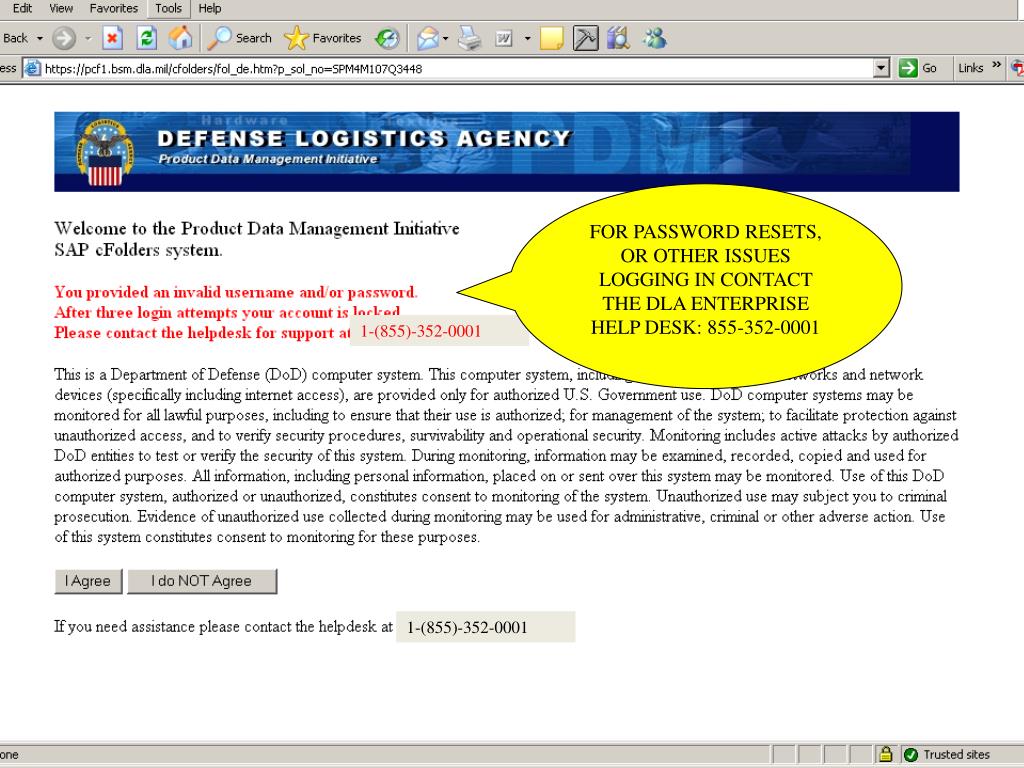1024x768 pixels.
Task: Open the Edit menu
Action: [22, 8]
